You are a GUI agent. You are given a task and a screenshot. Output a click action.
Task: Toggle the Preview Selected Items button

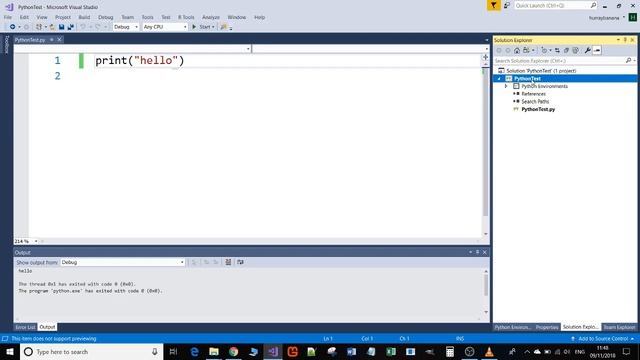pyautogui.click(x=597, y=50)
